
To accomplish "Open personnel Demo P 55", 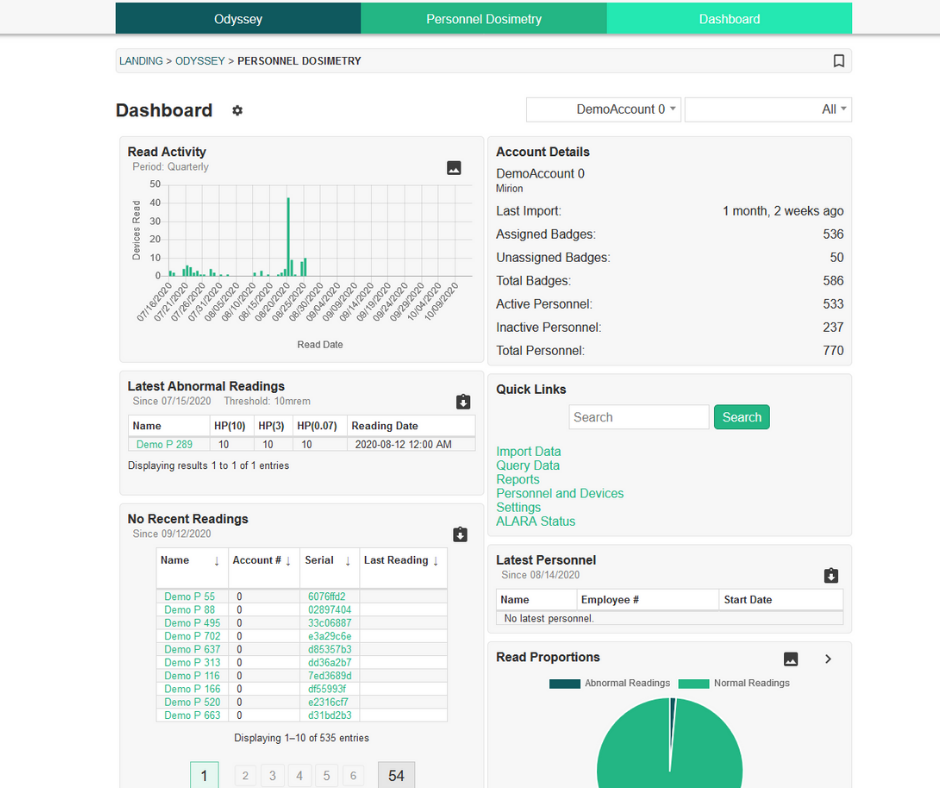I will [x=189, y=597].
